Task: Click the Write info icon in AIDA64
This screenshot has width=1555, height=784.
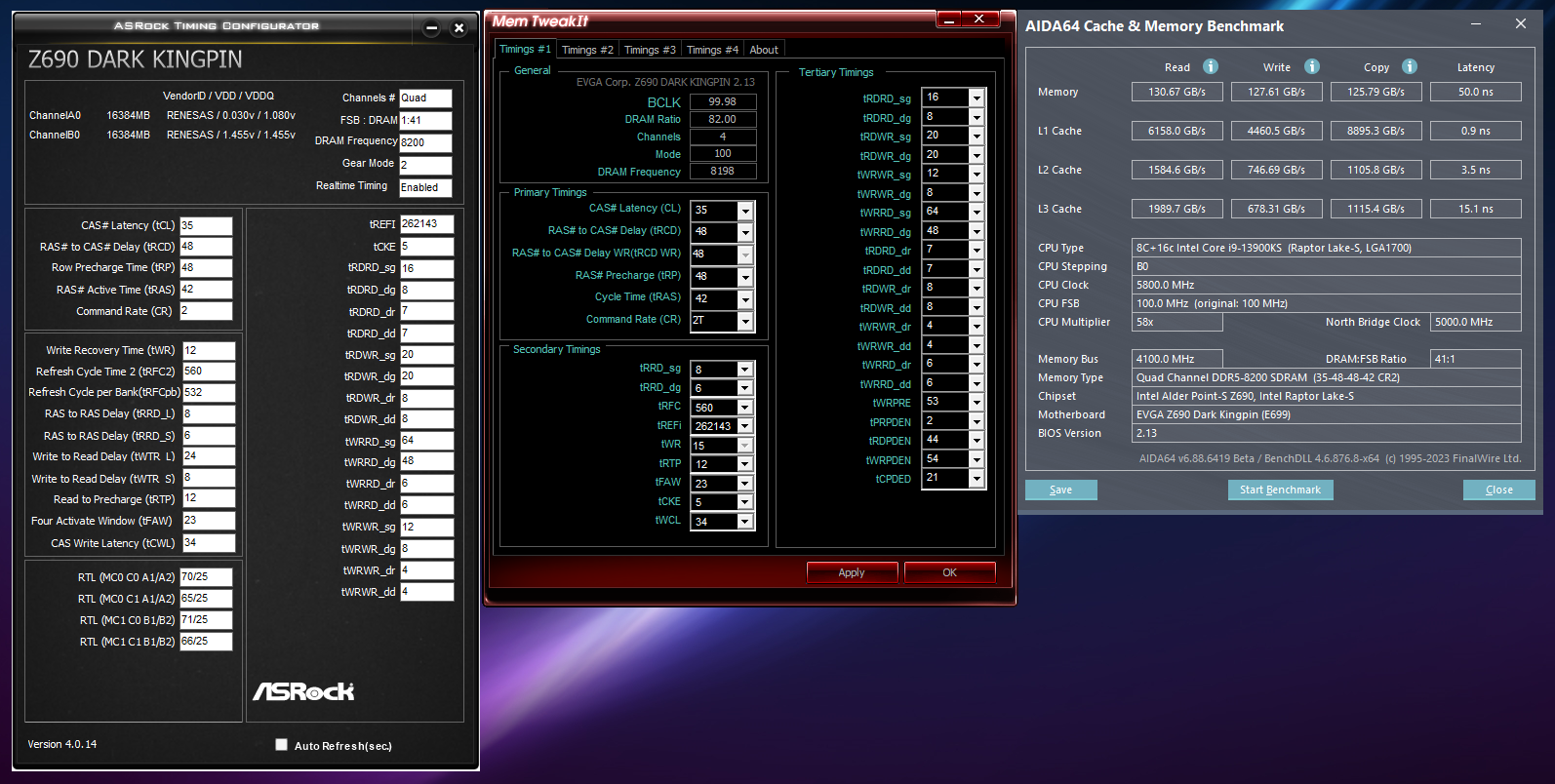Action: (1312, 66)
